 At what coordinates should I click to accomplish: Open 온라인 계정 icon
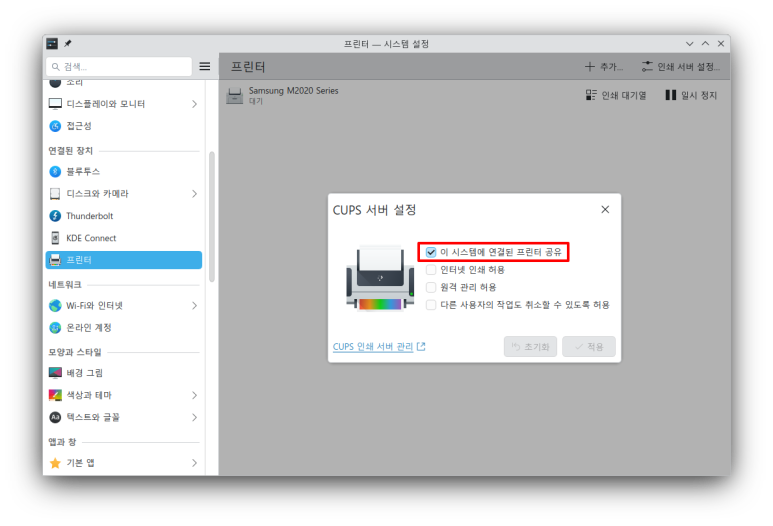click(x=55, y=328)
